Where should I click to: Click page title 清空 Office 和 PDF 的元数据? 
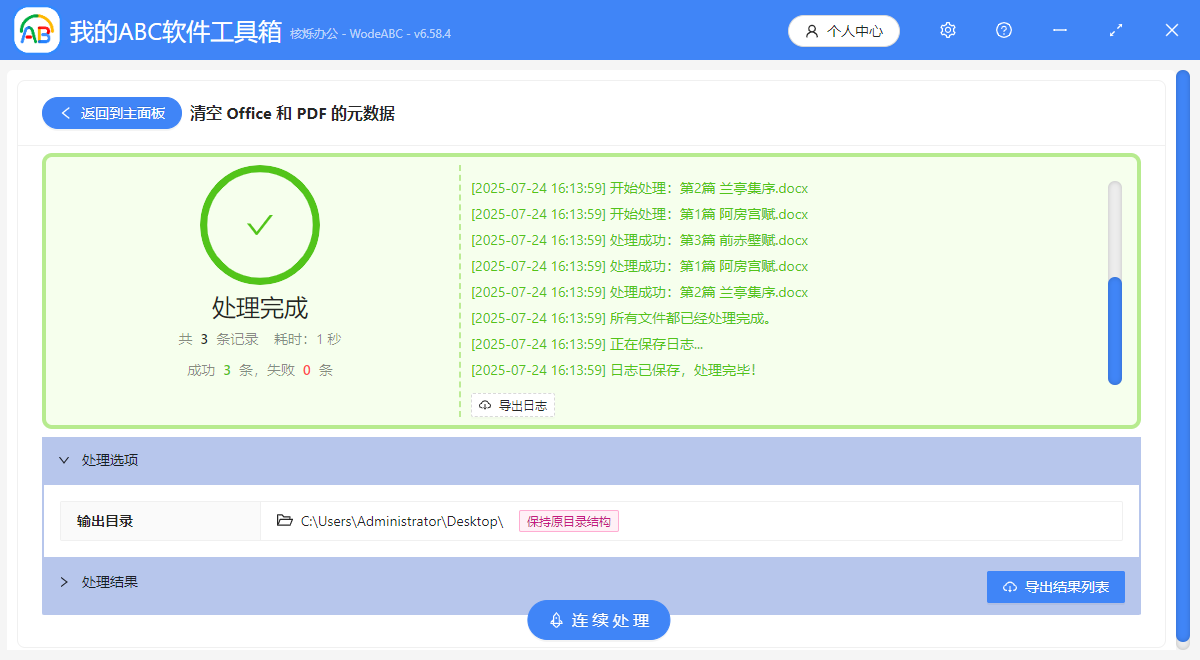click(x=292, y=114)
